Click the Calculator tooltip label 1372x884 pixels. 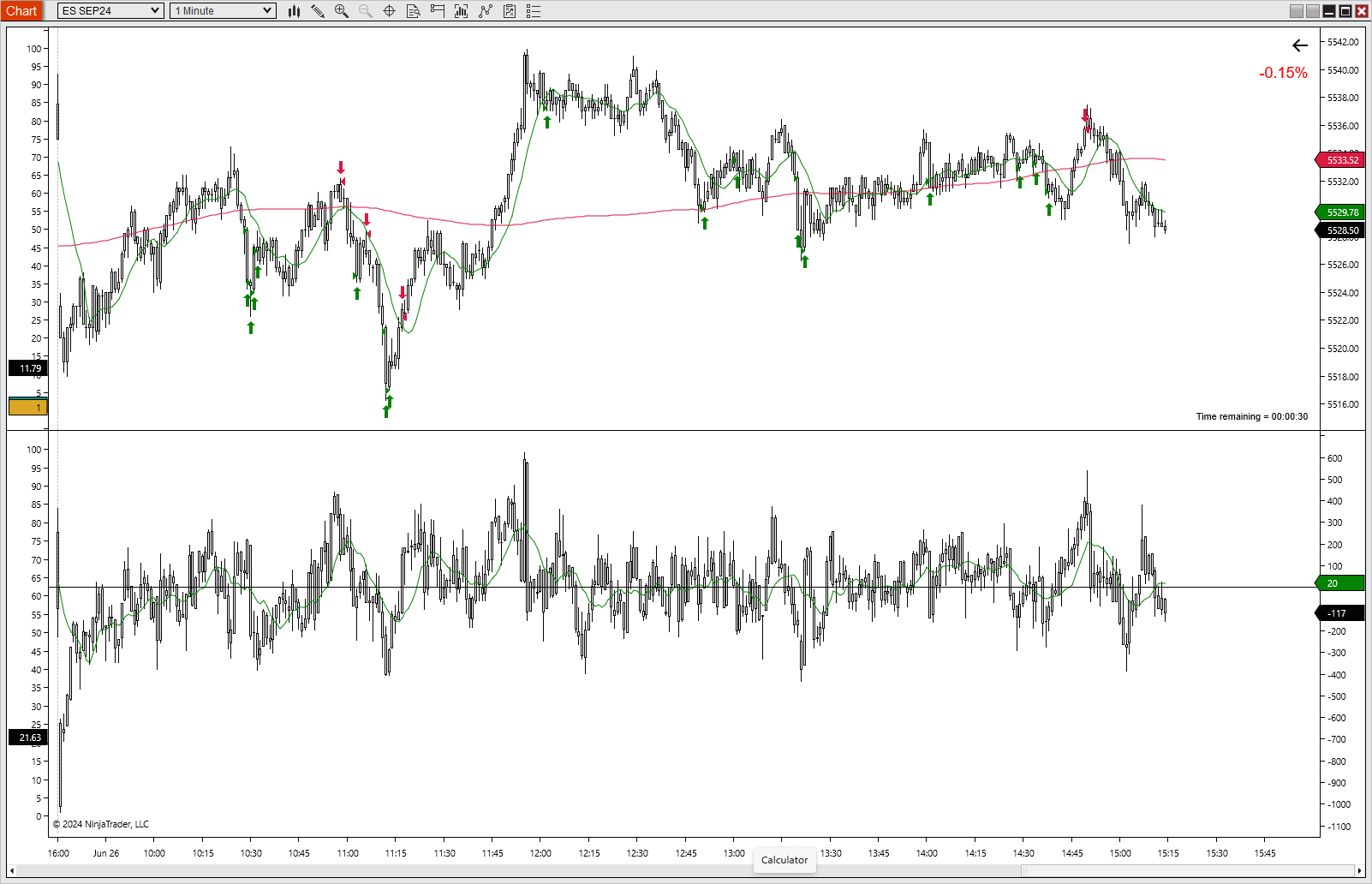coord(784,860)
